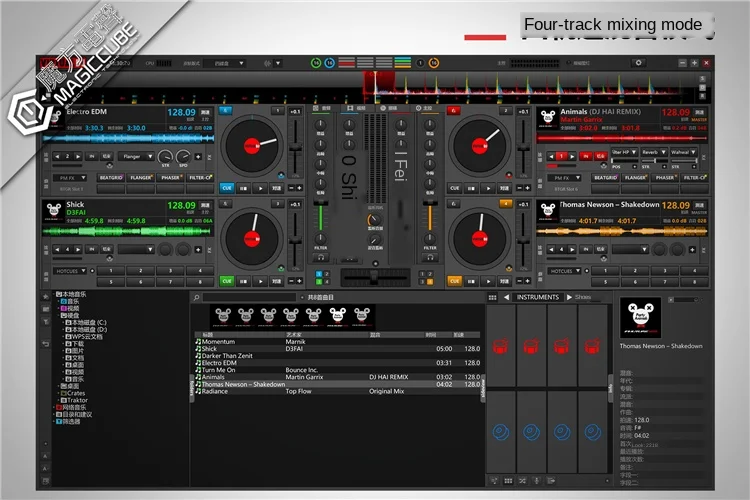Select the Thomas Newson – Shakedown row
This screenshot has height=500, width=750.
pos(337,384)
